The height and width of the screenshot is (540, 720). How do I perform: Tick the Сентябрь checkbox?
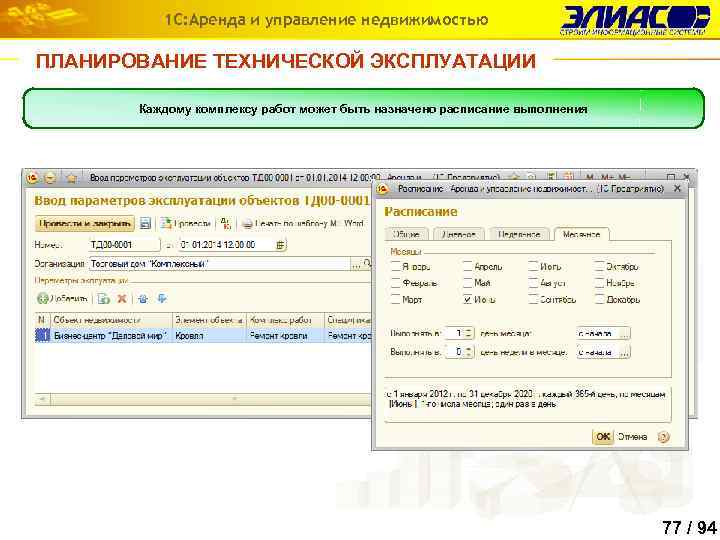(x=533, y=299)
